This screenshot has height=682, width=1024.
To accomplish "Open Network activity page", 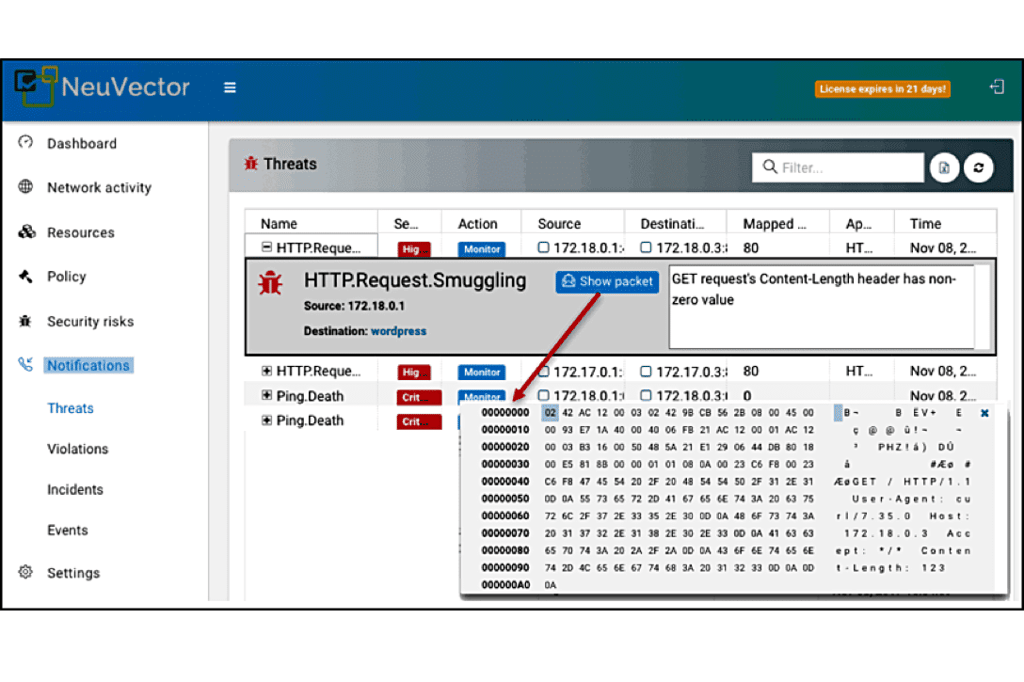I will click(99, 187).
